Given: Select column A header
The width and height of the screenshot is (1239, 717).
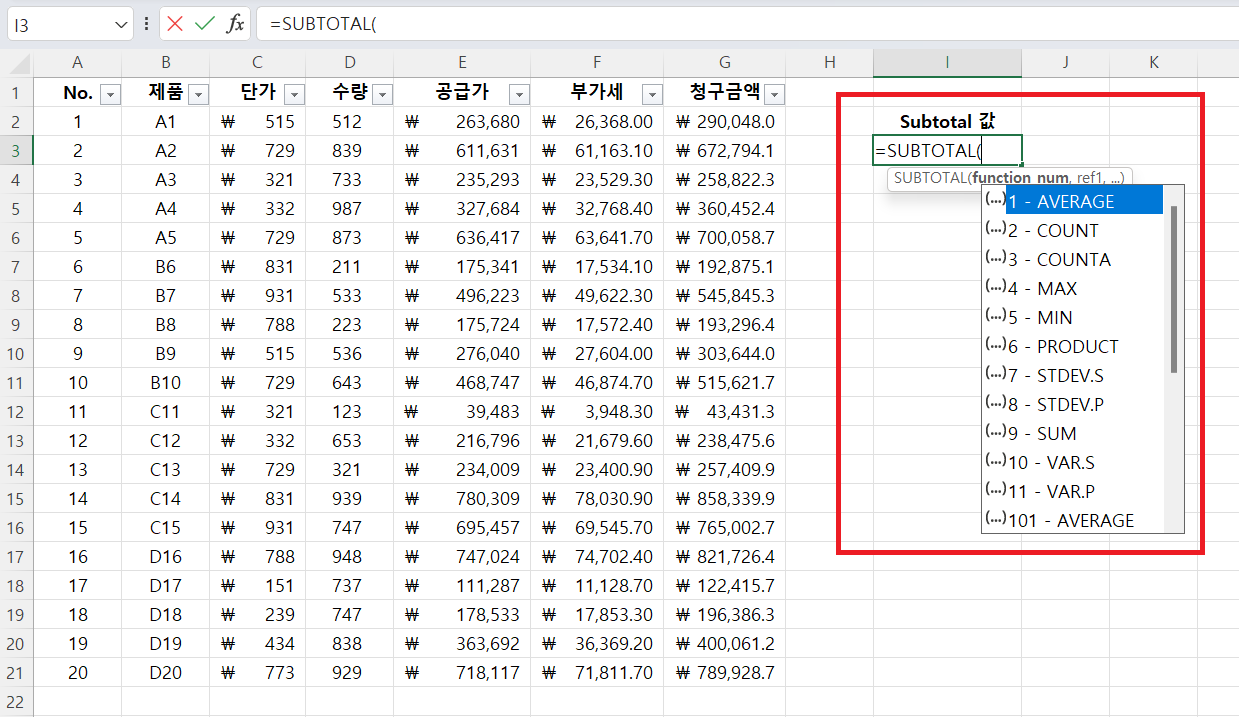Looking at the screenshot, I should pyautogui.click(x=78, y=62).
